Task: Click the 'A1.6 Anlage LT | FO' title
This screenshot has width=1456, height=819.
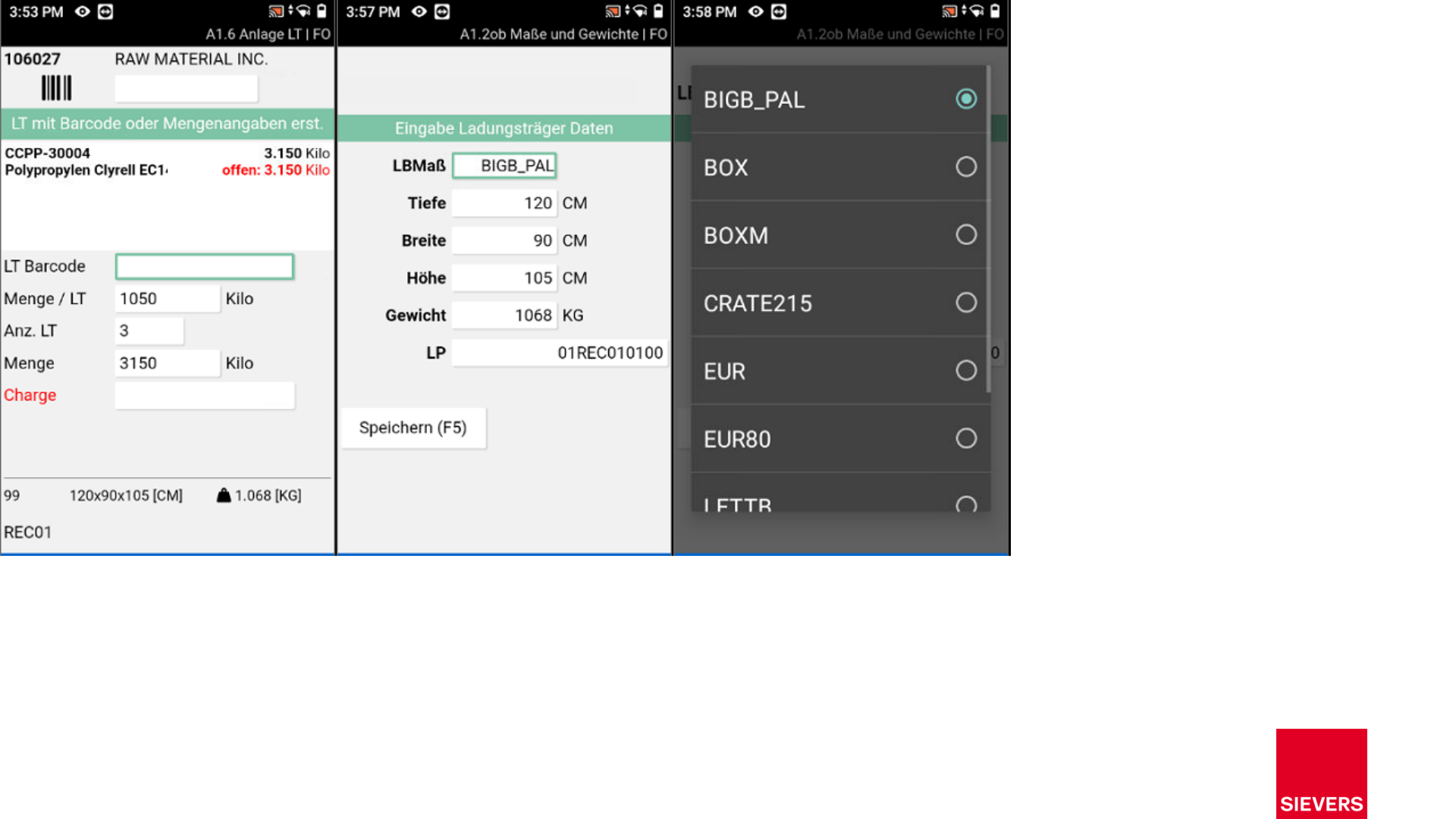Action: (268, 34)
